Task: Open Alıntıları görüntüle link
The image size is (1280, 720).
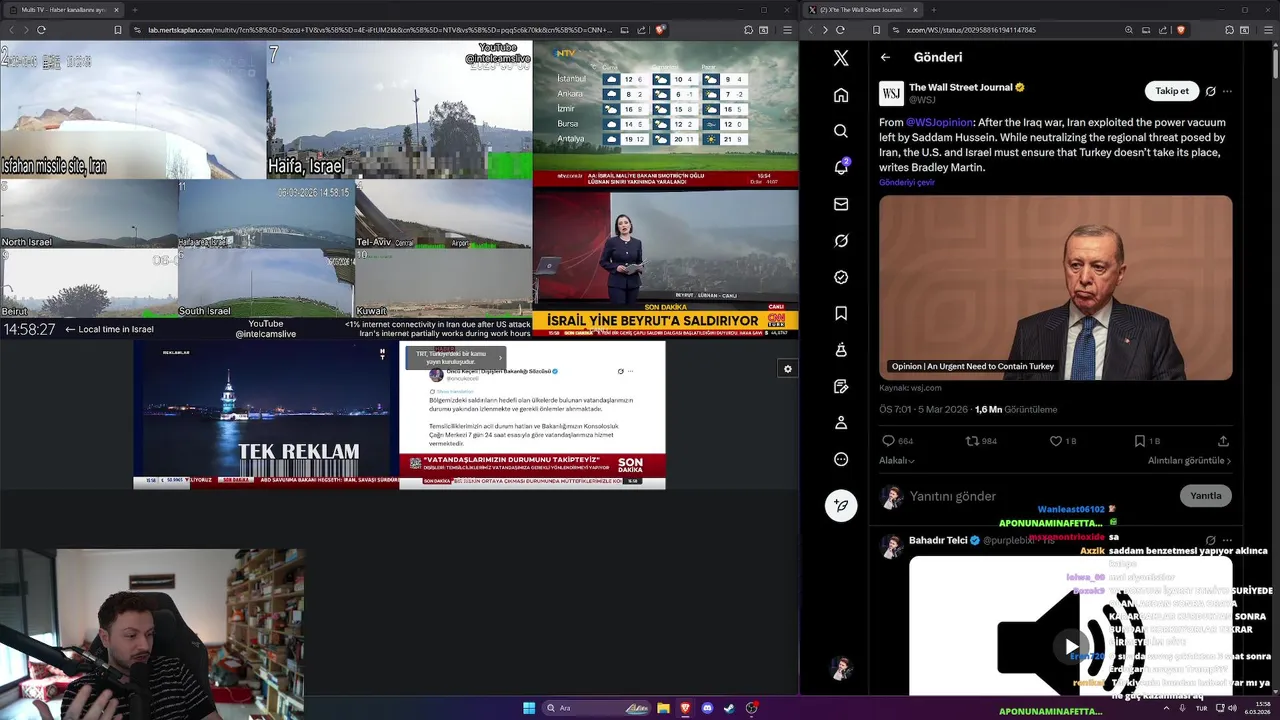Action: tap(1189, 461)
